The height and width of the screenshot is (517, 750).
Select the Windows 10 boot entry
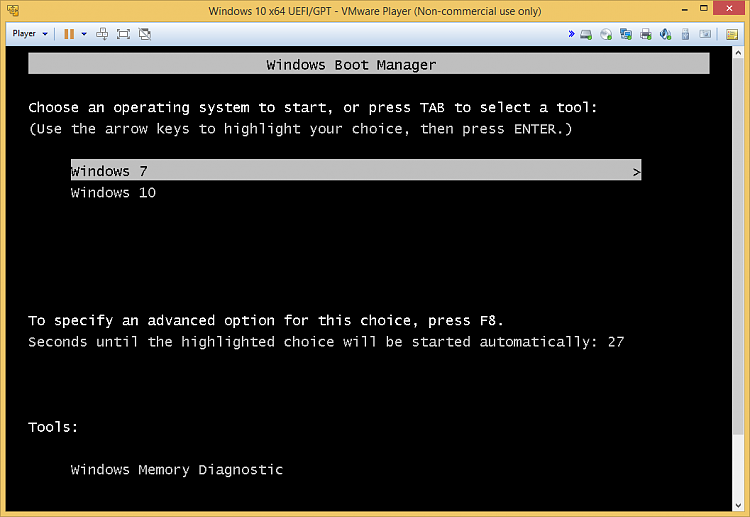113,192
